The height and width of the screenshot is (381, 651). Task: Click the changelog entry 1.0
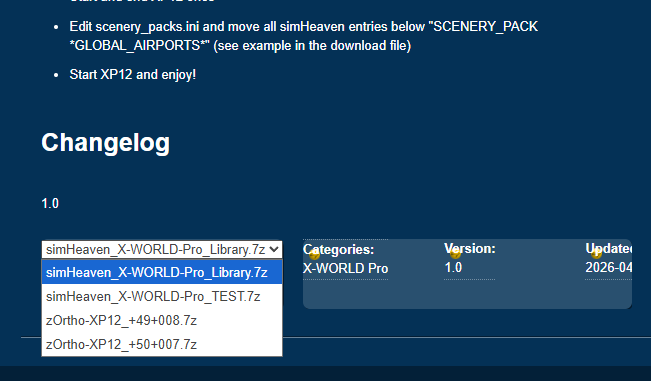click(50, 203)
